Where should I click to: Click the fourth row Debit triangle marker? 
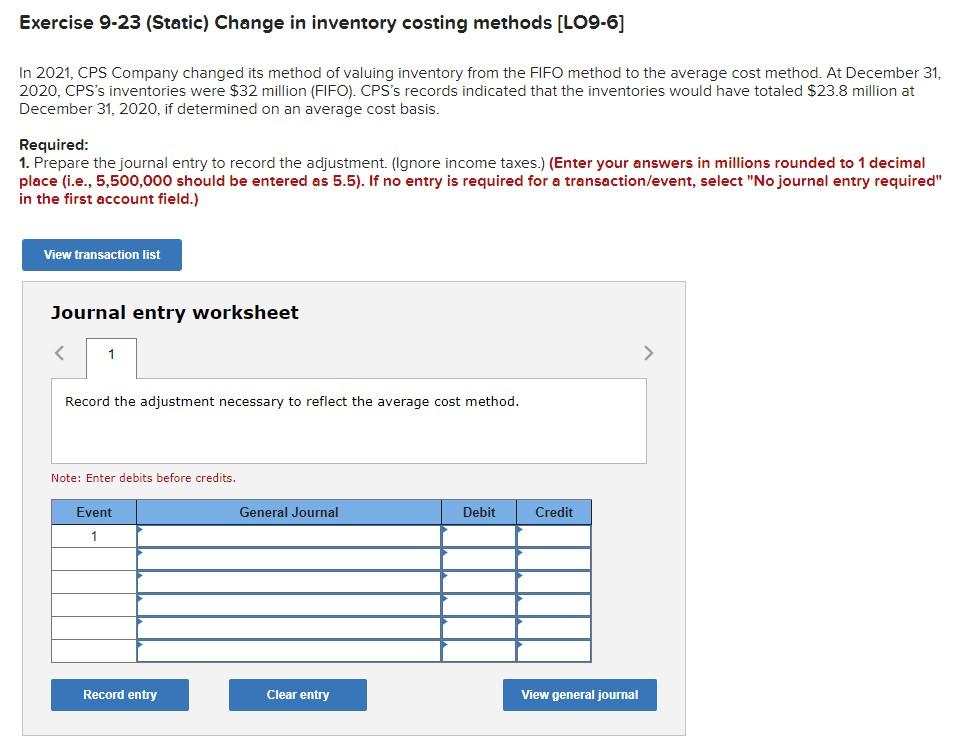point(444,600)
